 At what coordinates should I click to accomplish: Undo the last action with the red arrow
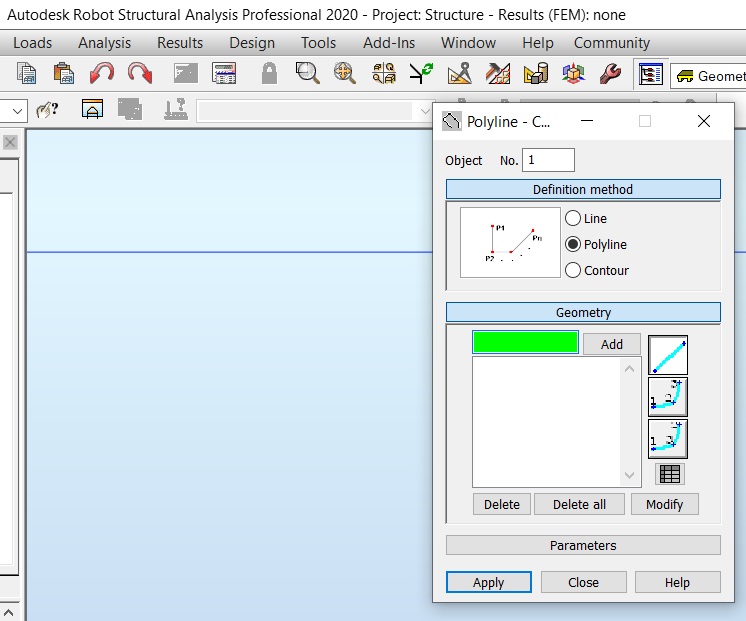point(102,74)
